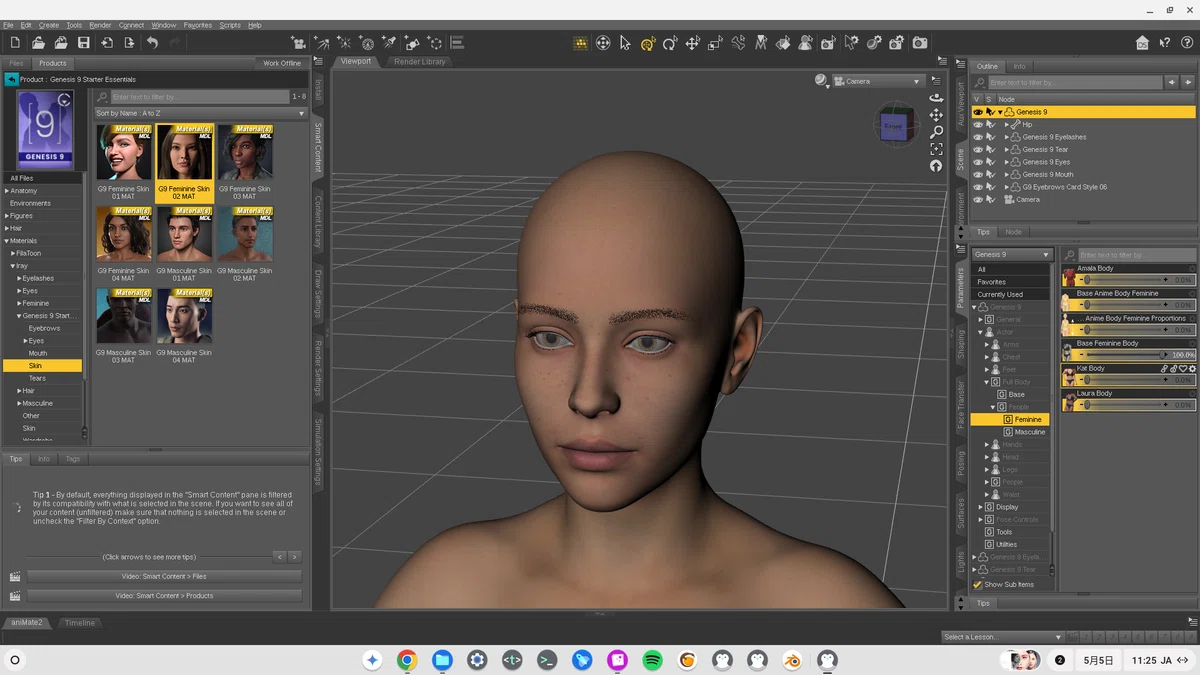
Task: Switch to Render Library tab
Action: (x=420, y=62)
